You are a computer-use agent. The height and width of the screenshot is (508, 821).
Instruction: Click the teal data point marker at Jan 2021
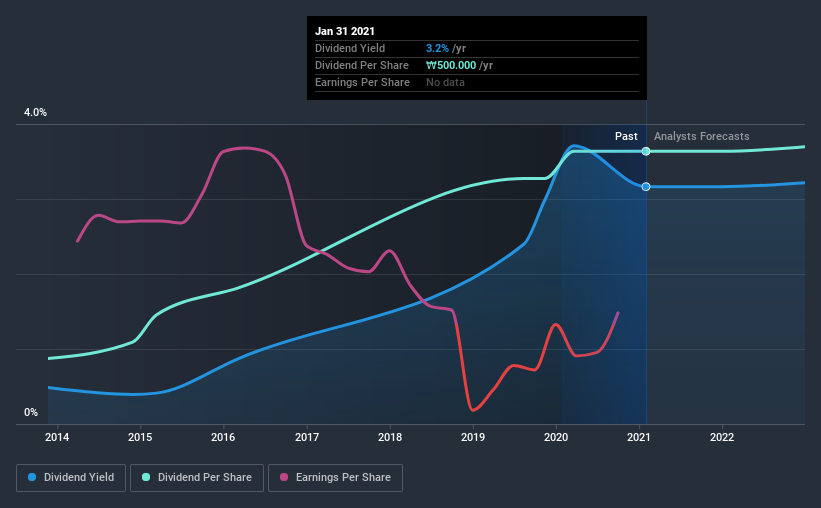pos(646,151)
